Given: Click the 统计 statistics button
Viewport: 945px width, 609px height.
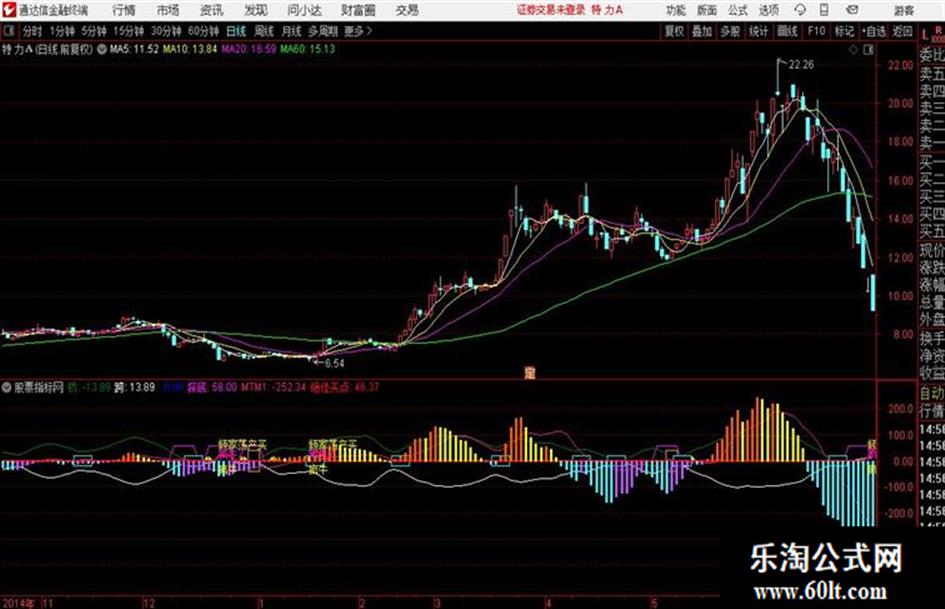Looking at the screenshot, I should (x=758, y=31).
